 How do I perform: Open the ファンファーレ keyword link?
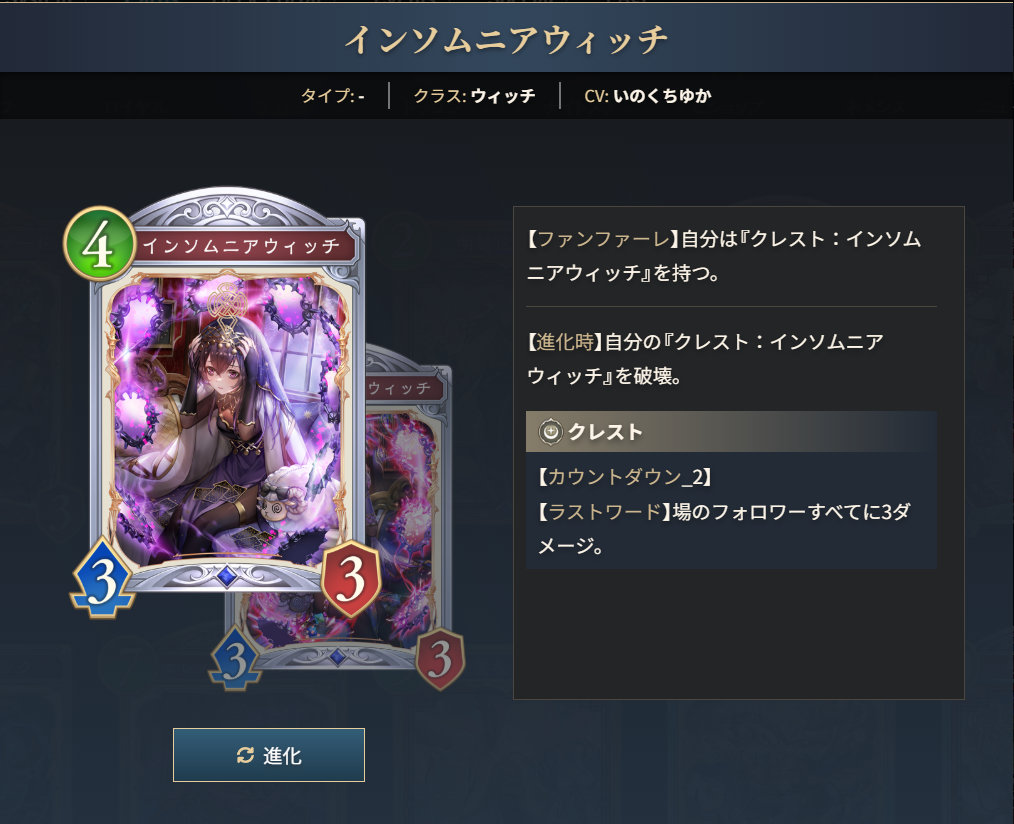(x=603, y=239)
